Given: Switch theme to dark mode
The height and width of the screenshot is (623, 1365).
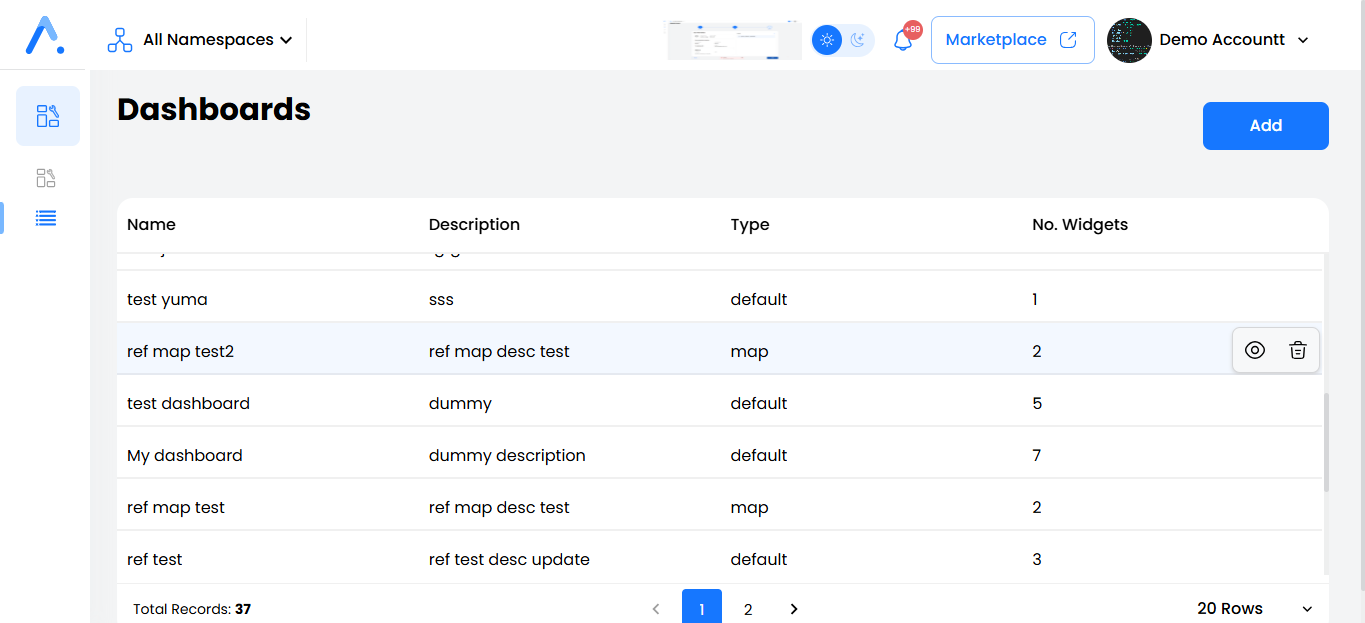Looking at the screenshot, I should (857, 39).
